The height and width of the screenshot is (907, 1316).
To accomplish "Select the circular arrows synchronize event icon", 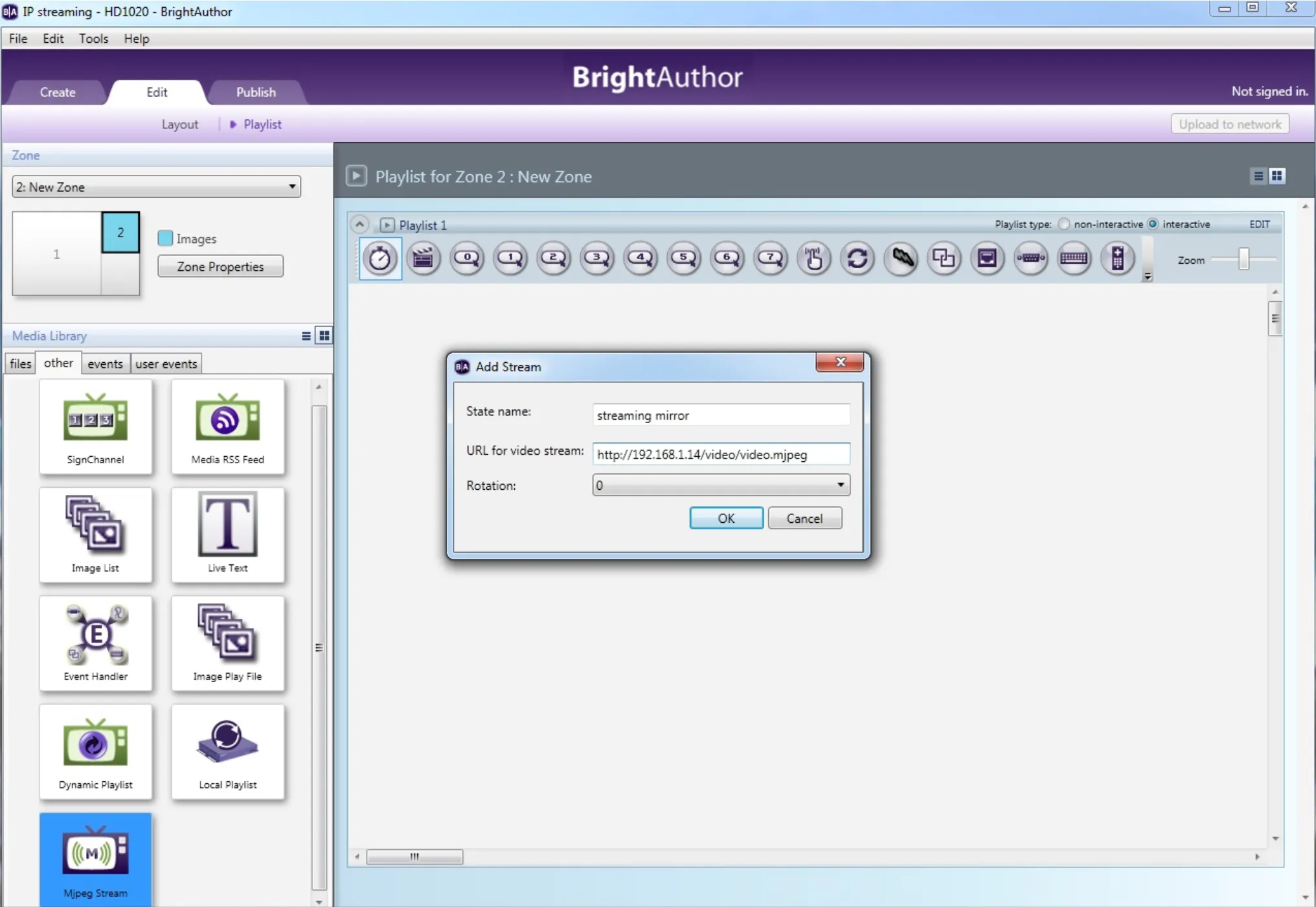I will tap(857, 258).
